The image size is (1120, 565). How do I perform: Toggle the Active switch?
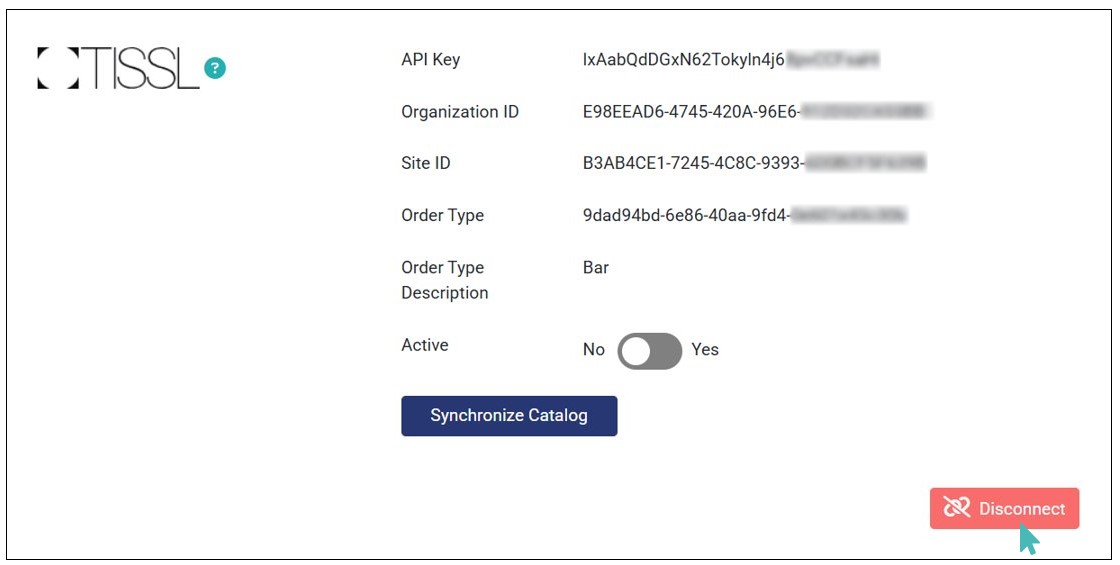click(x=650, y=351)
